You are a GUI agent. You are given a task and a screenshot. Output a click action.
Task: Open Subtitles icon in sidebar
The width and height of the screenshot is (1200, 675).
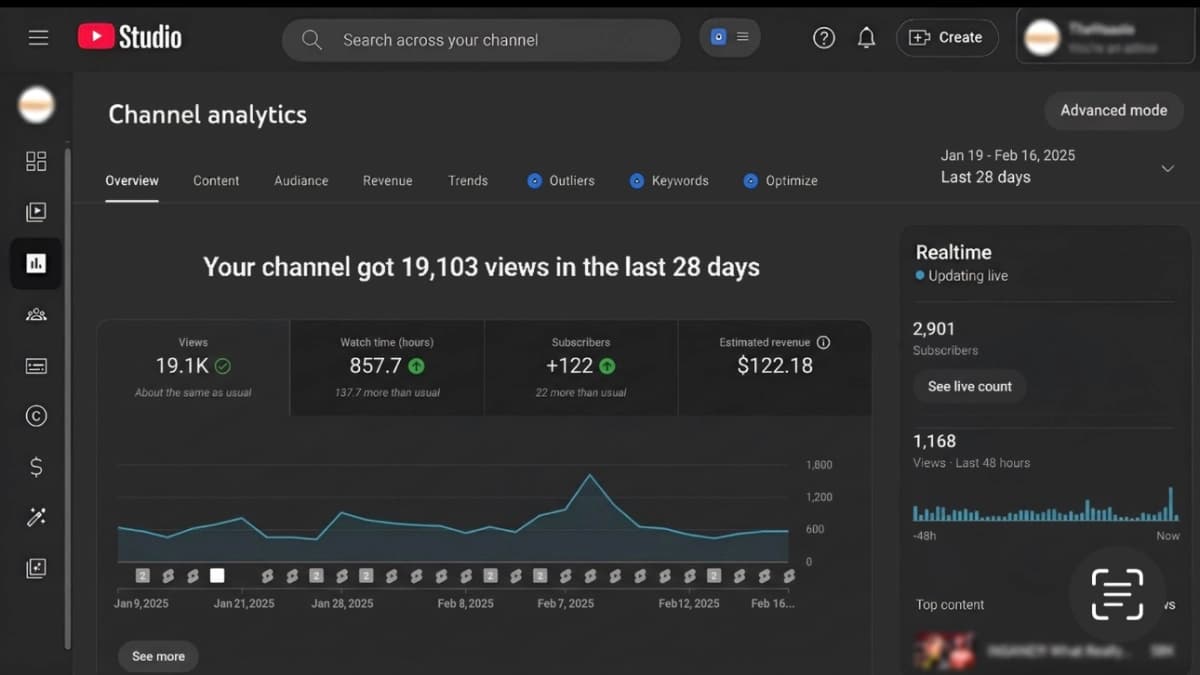pos(36,366)
